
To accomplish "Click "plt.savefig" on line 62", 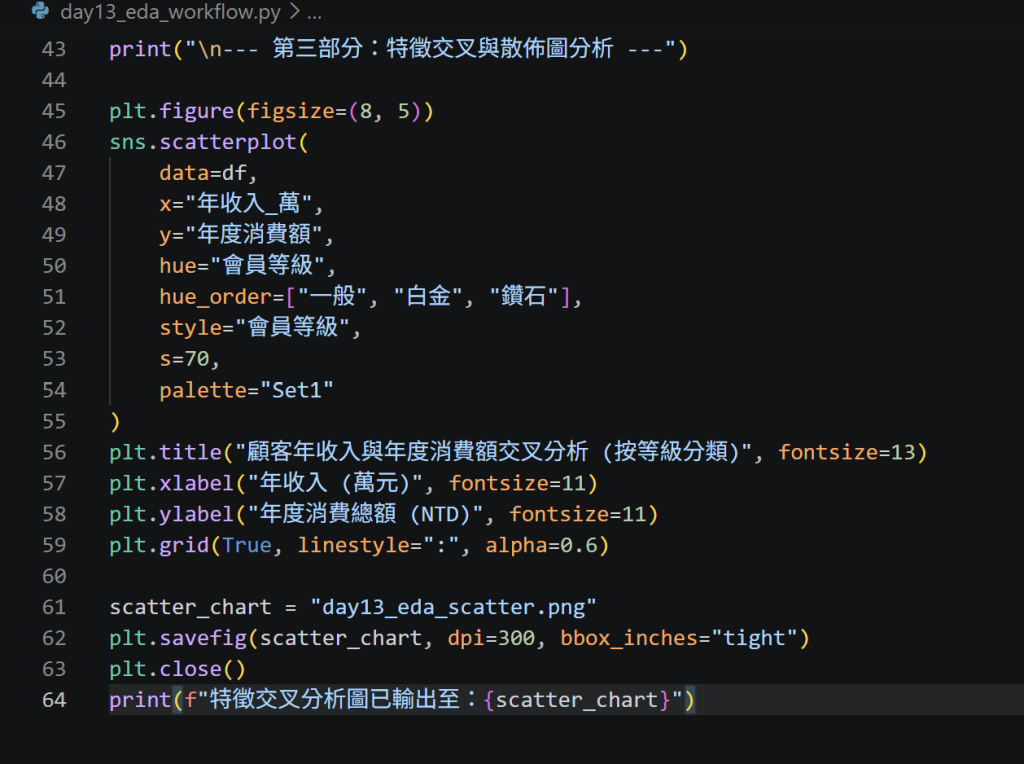I will (x=178, y=638).
